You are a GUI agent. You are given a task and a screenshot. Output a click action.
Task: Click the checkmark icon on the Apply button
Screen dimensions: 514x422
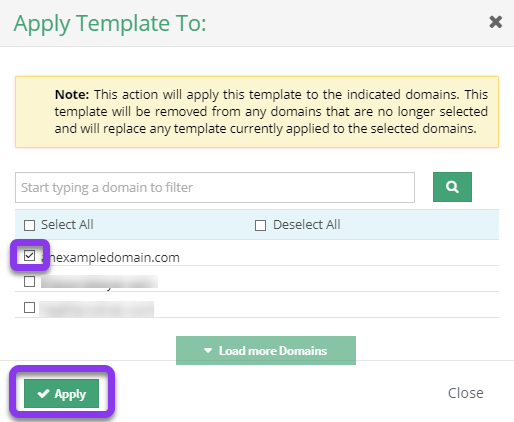(x=43, y=394)
